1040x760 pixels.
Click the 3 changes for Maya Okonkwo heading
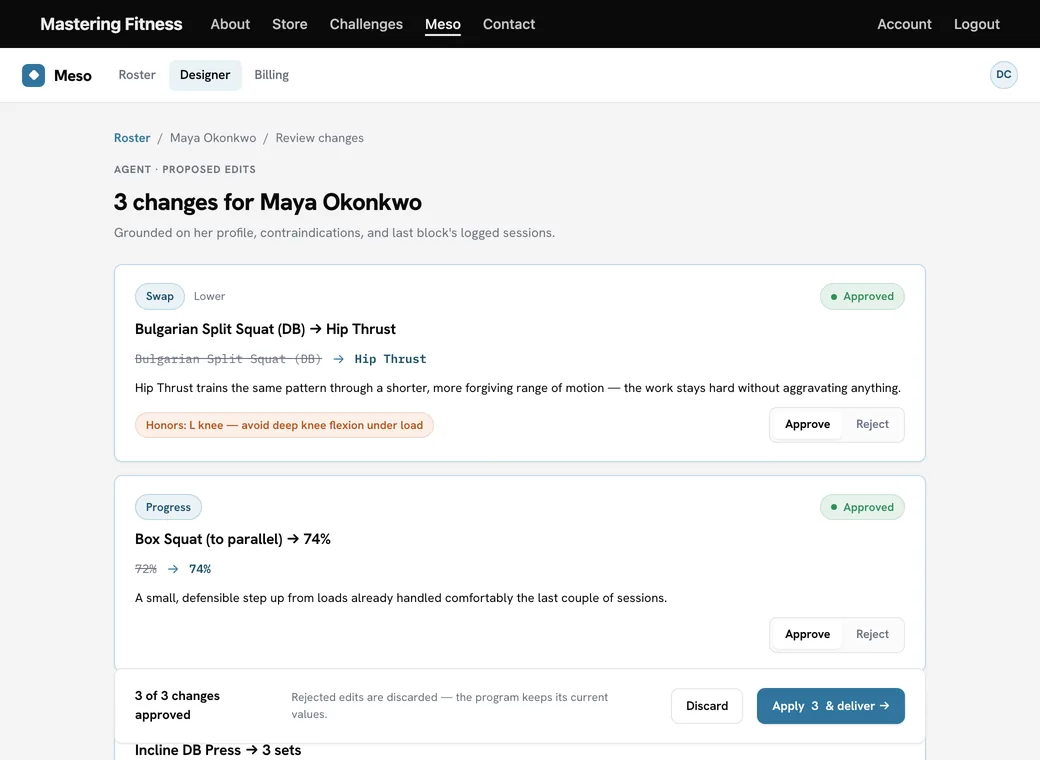click(268, 202)
